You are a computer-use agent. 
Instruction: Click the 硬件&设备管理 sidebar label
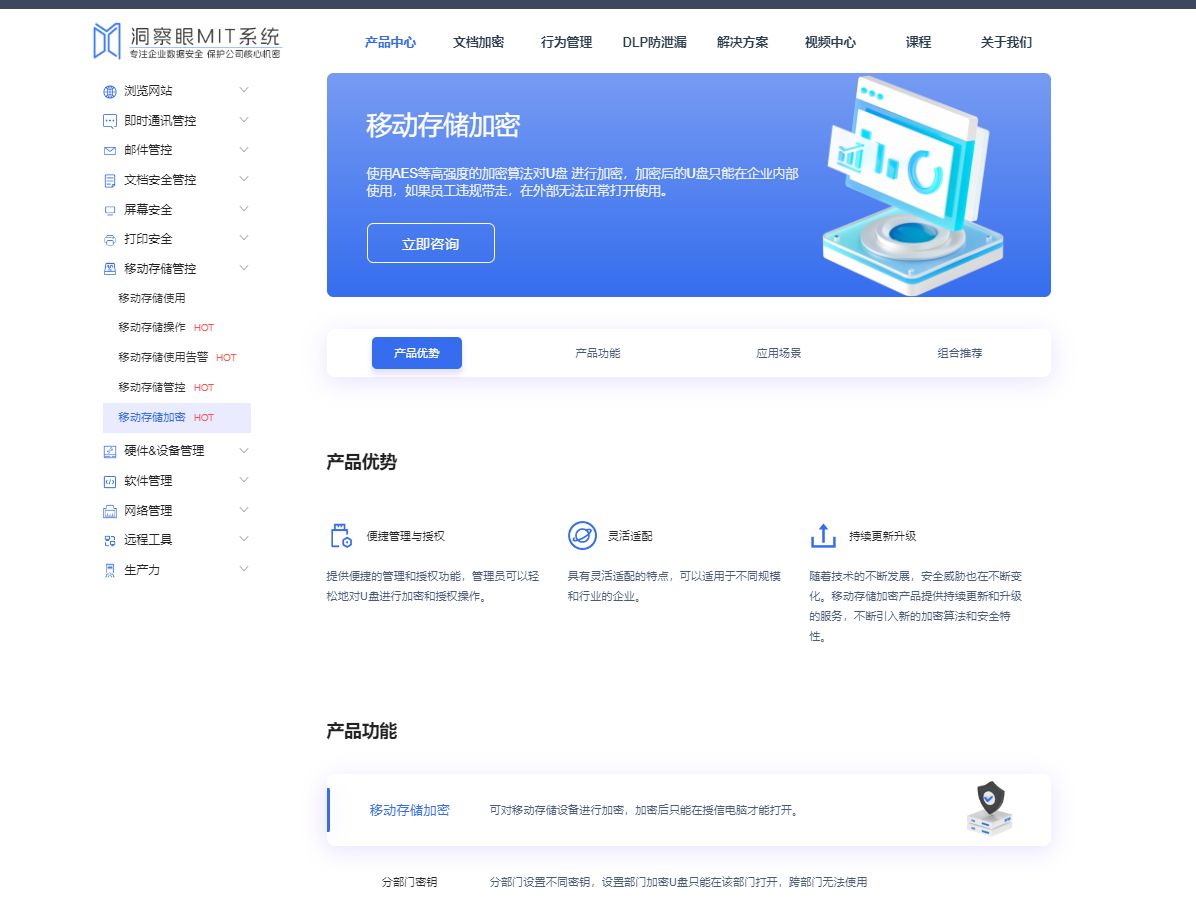[x=164, y=451]
